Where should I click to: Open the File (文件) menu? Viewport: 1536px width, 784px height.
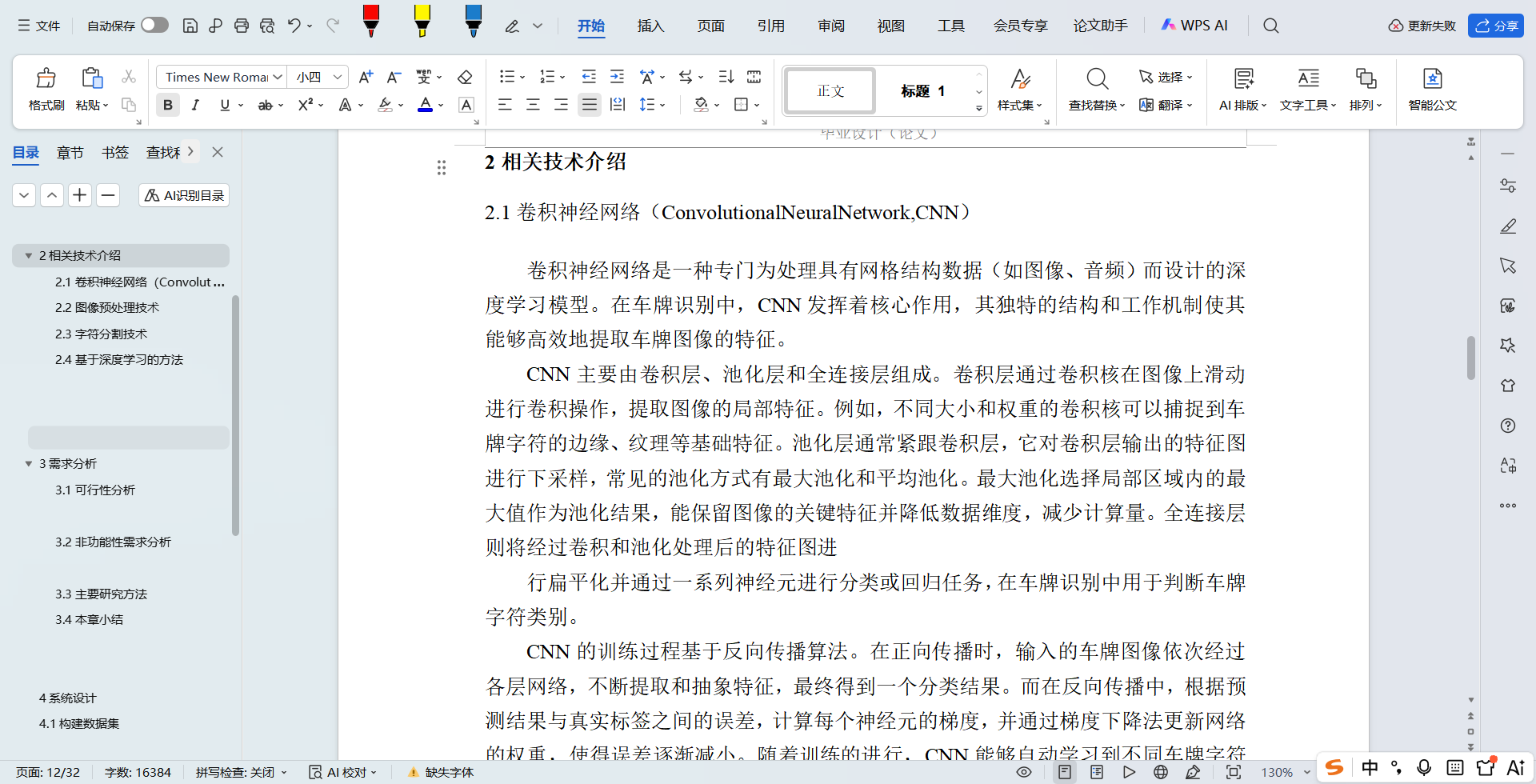tap(39, 26)
